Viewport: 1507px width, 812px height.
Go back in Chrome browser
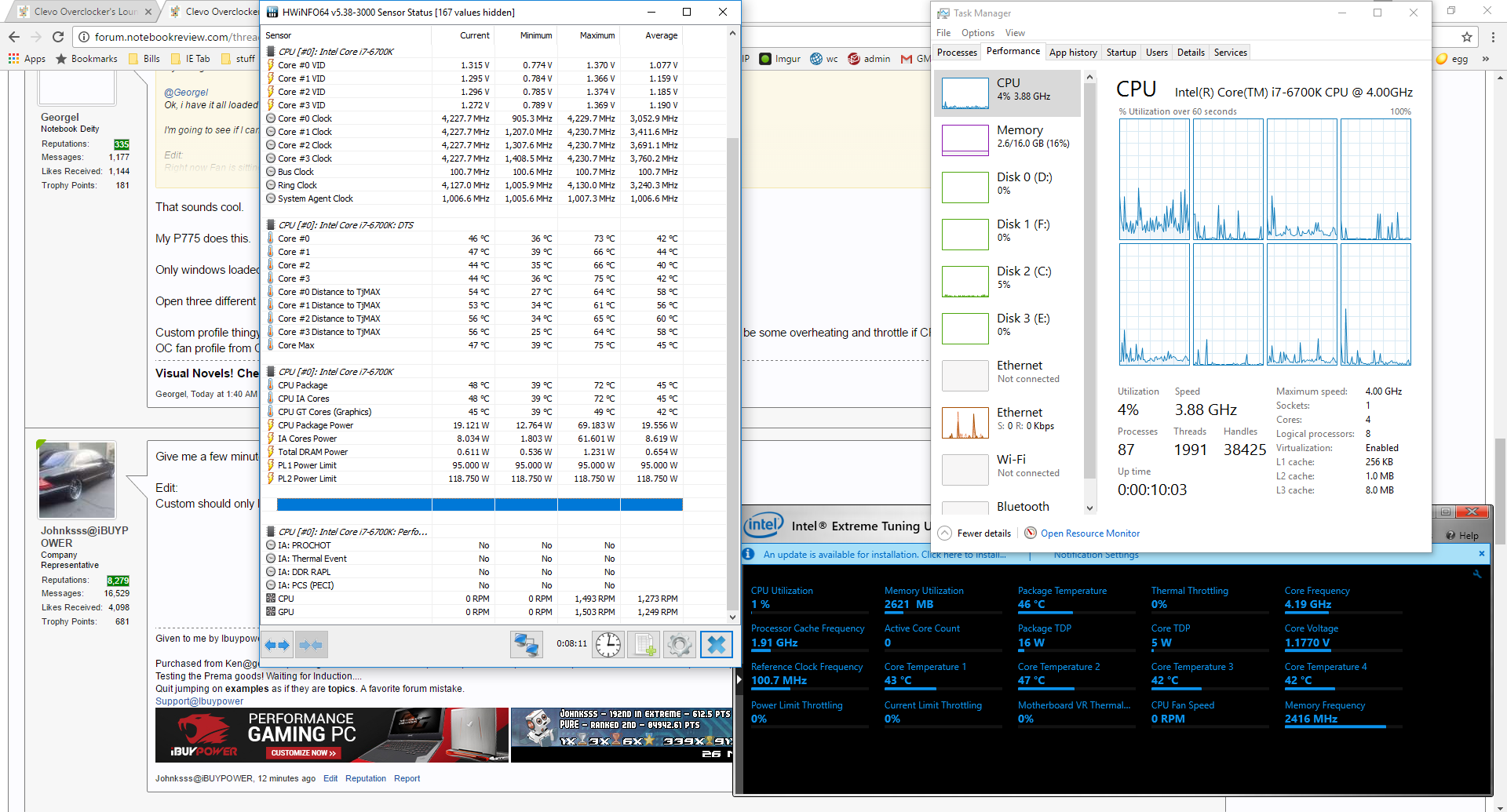click(14, 37)
